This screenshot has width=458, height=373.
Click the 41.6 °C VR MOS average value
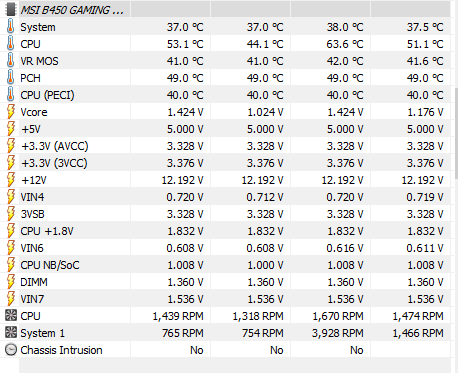point(425,61)
